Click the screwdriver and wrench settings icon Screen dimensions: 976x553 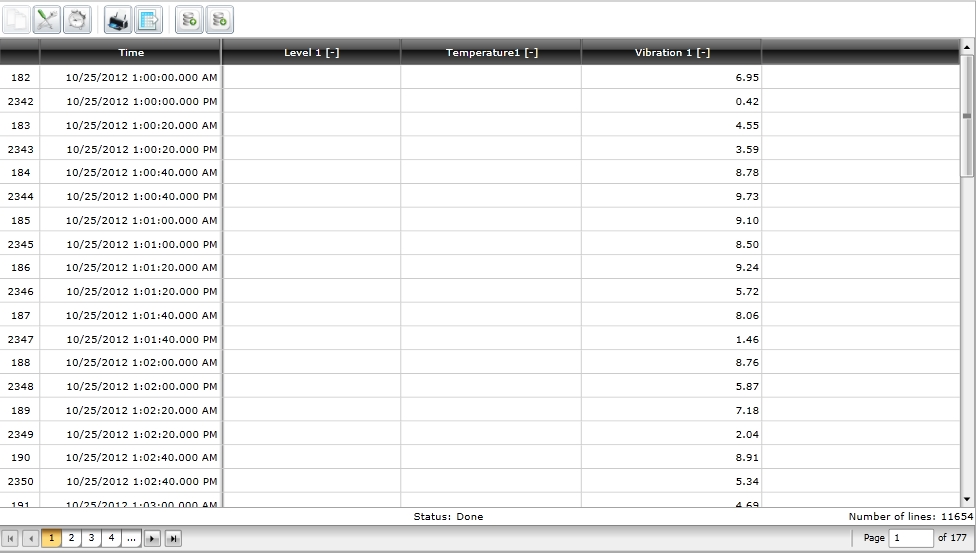(x=47, y=19)
